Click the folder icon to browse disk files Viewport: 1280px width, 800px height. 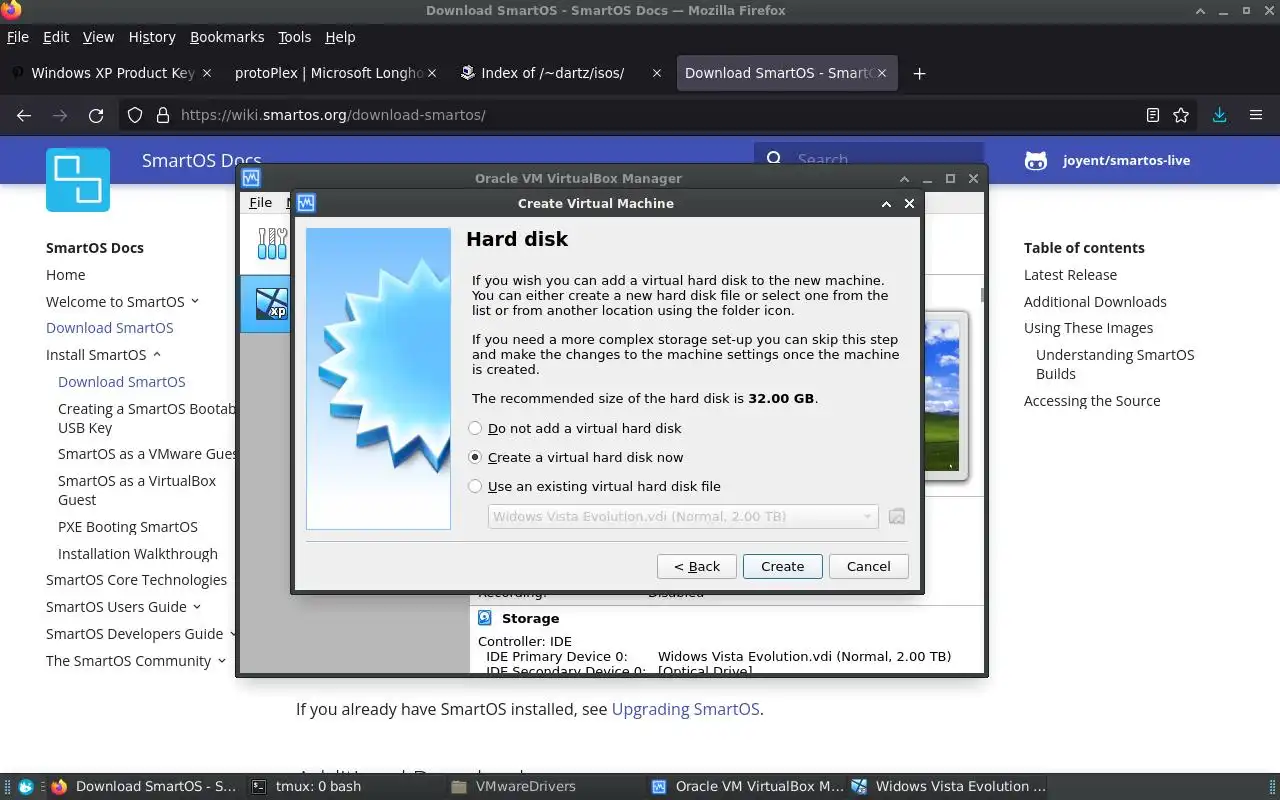pos(897,516)
